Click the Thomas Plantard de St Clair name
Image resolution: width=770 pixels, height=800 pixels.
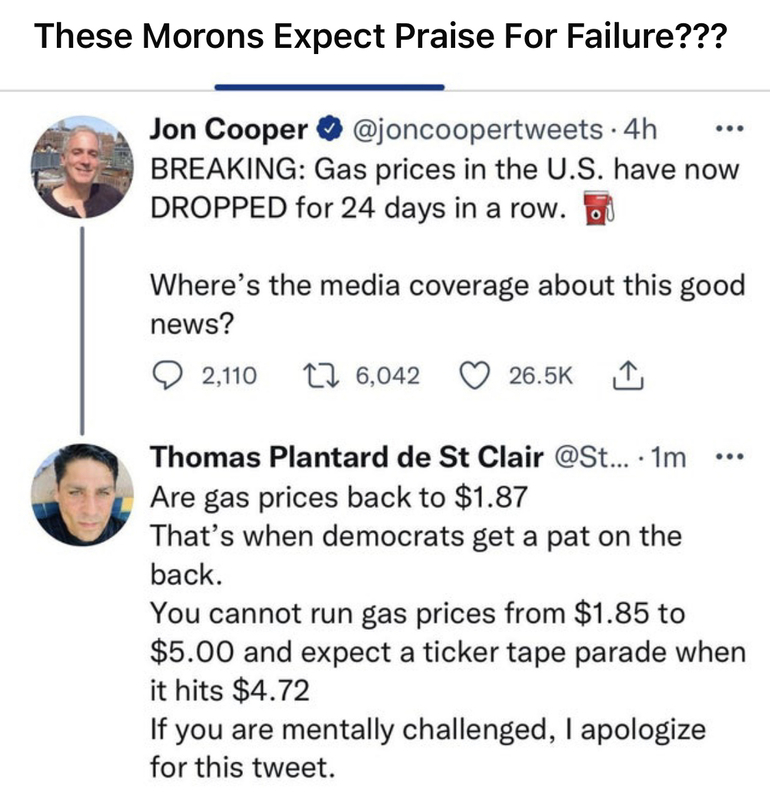pyautogui.click(x=347, y=458)
